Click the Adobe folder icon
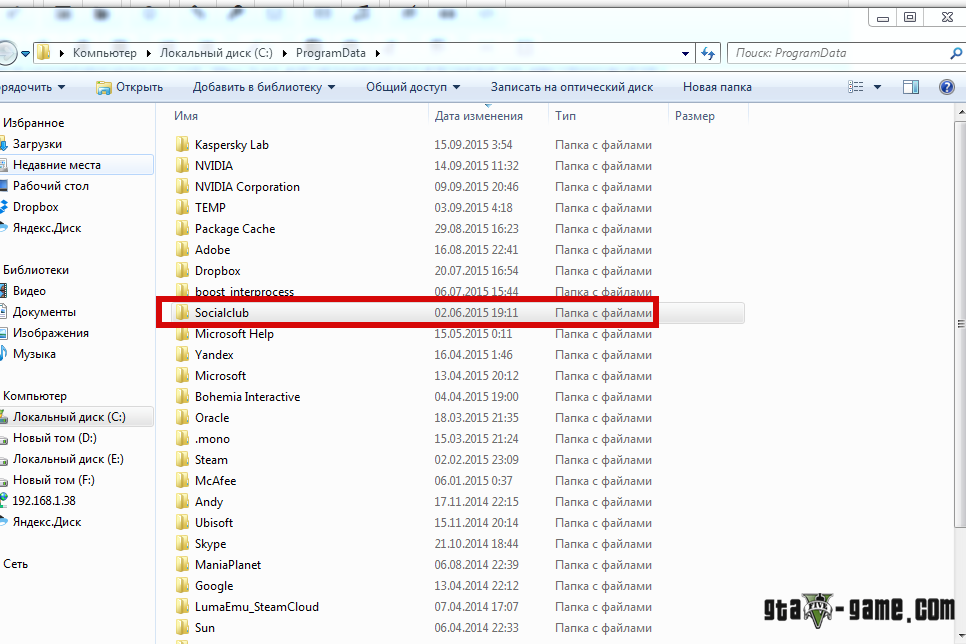966x644 pixels. [182, 249]
